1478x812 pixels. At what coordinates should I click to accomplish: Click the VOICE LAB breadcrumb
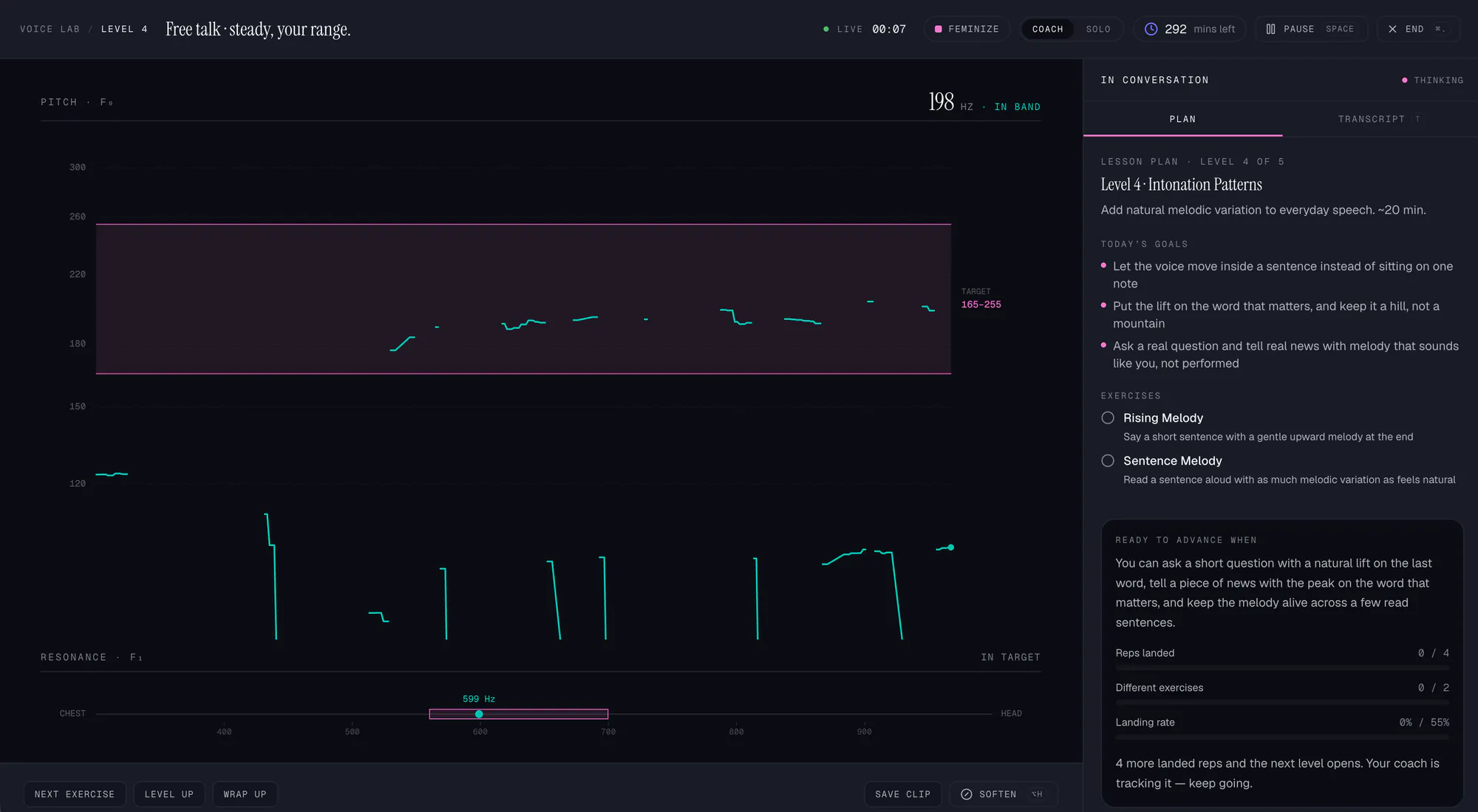pos(50,29)
